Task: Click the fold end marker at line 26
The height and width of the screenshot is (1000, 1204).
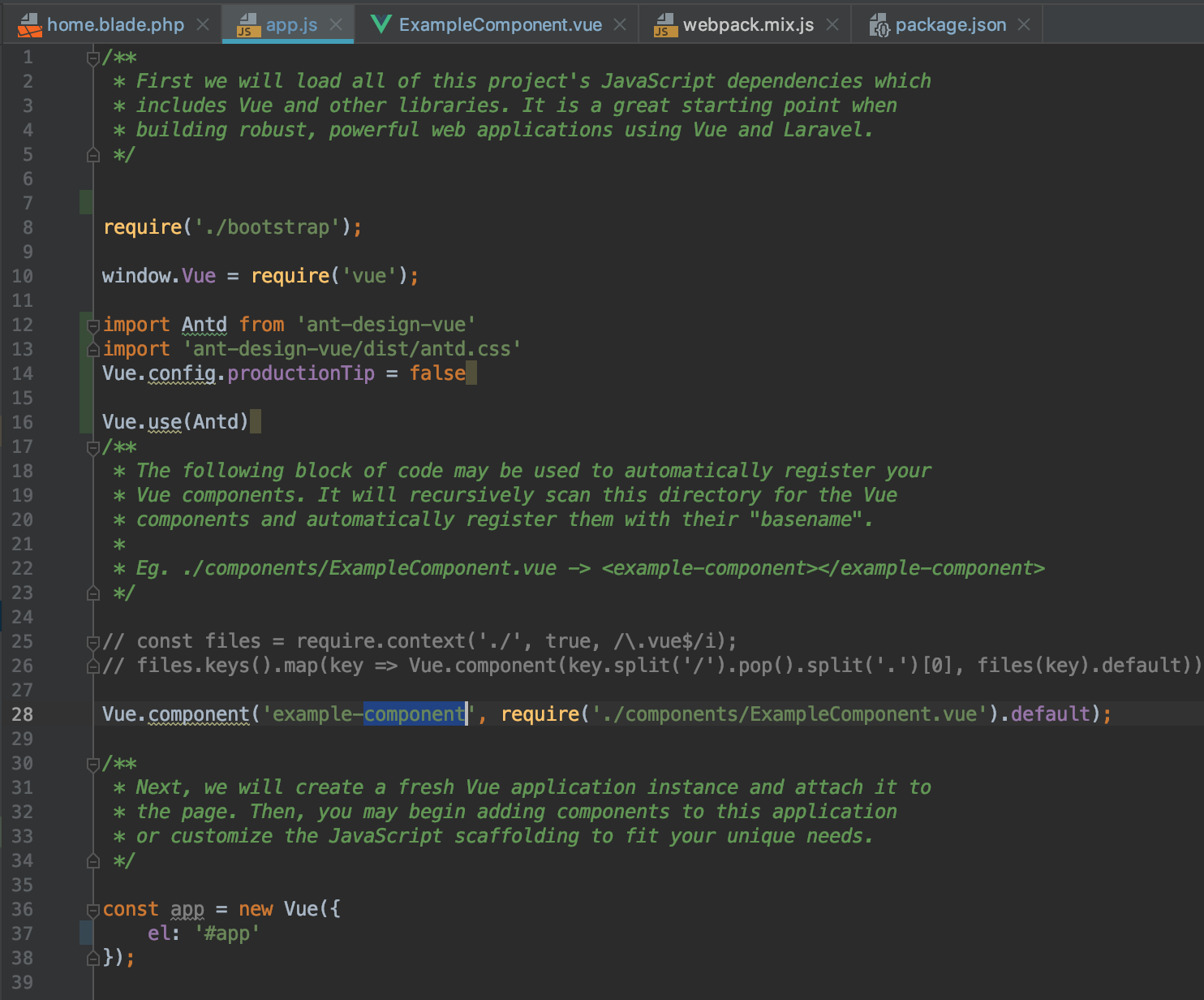Action: pyautogui.click(x=92, y=666)
